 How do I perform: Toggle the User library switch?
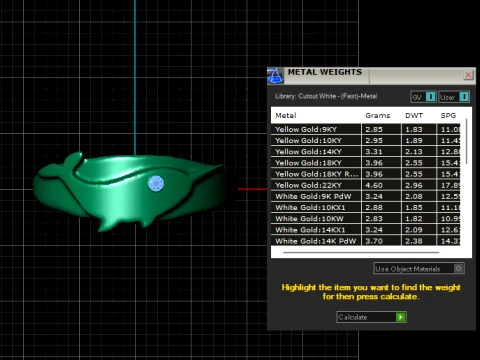pyautogui.click(x=454, y=97)
